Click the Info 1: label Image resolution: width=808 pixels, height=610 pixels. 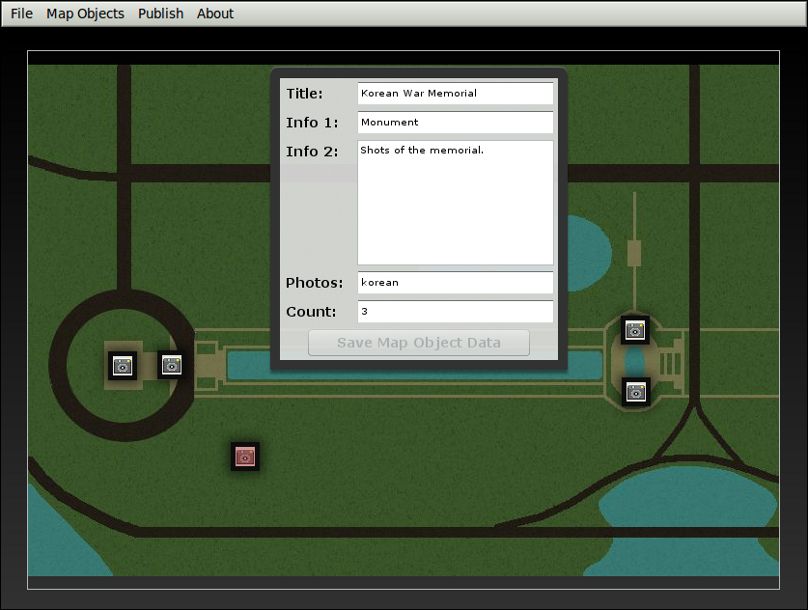[x=312, y=123]
